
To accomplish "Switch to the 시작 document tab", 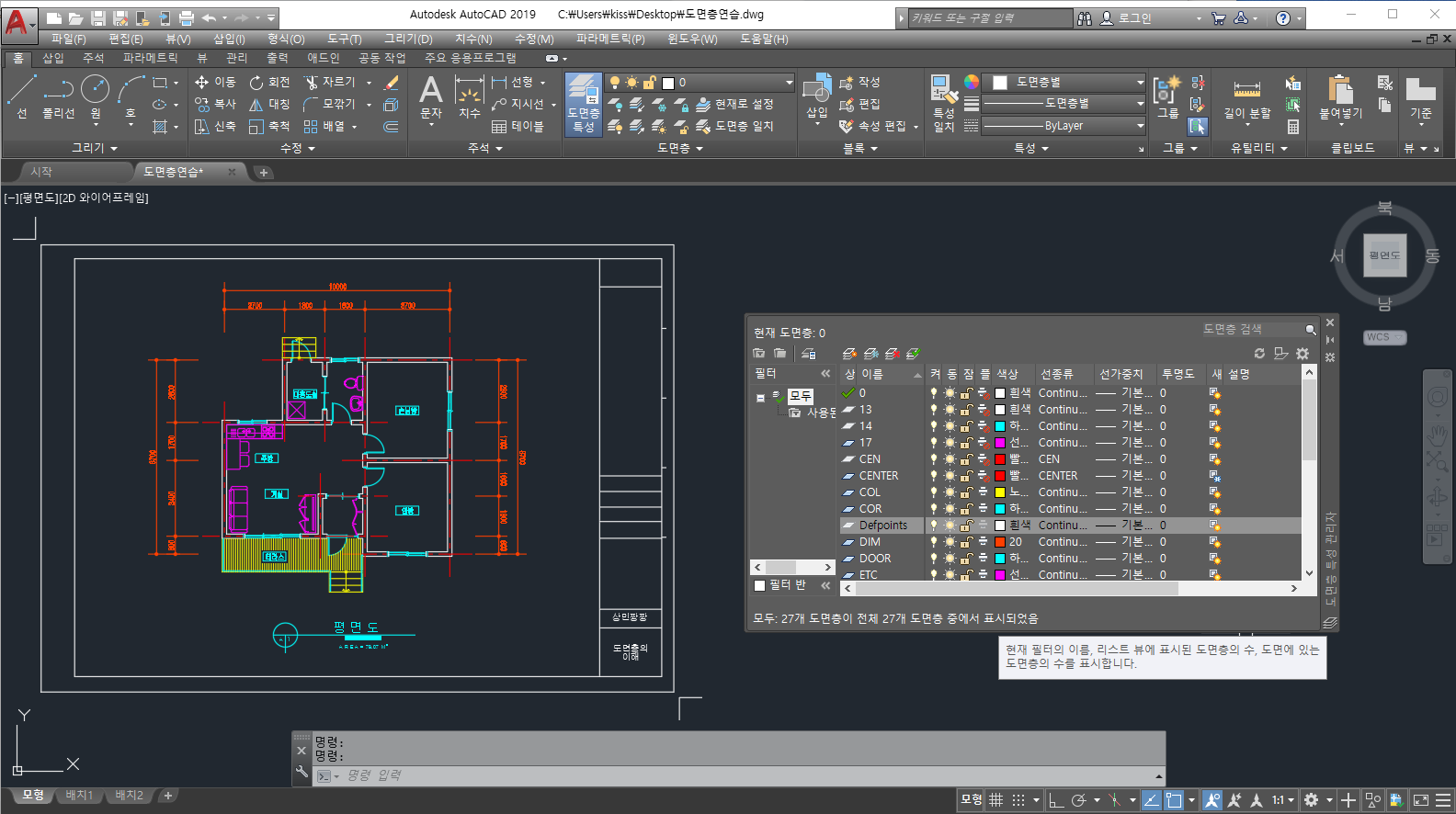I will click(41, 172).
